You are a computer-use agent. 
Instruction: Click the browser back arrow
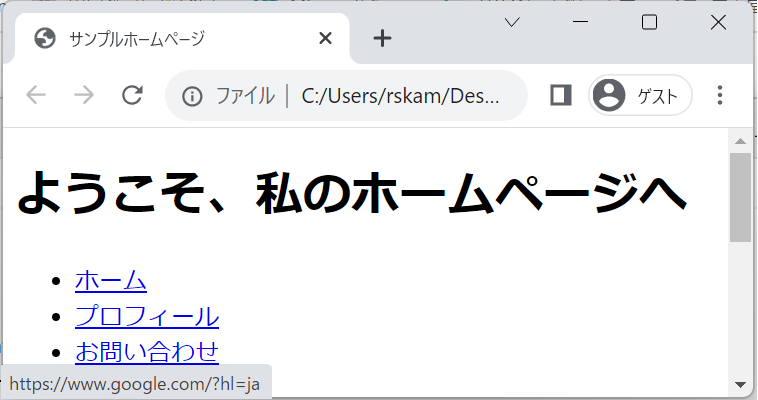(x=36, y=95)
